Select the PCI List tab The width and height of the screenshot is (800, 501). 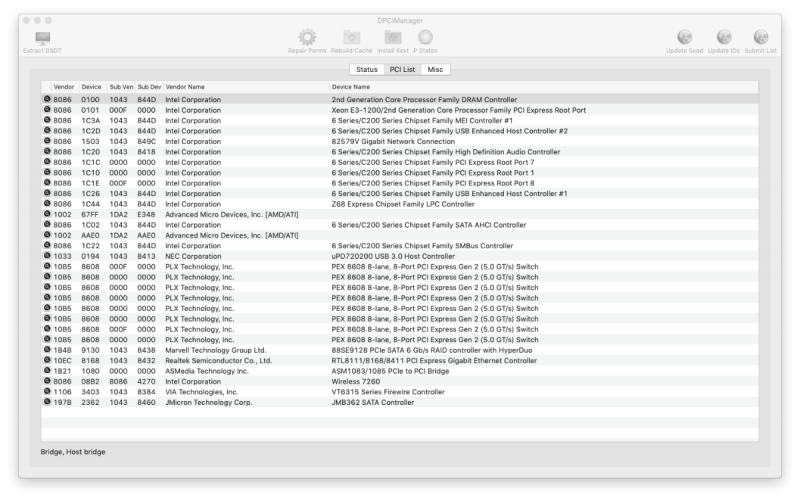click(402, 69)
